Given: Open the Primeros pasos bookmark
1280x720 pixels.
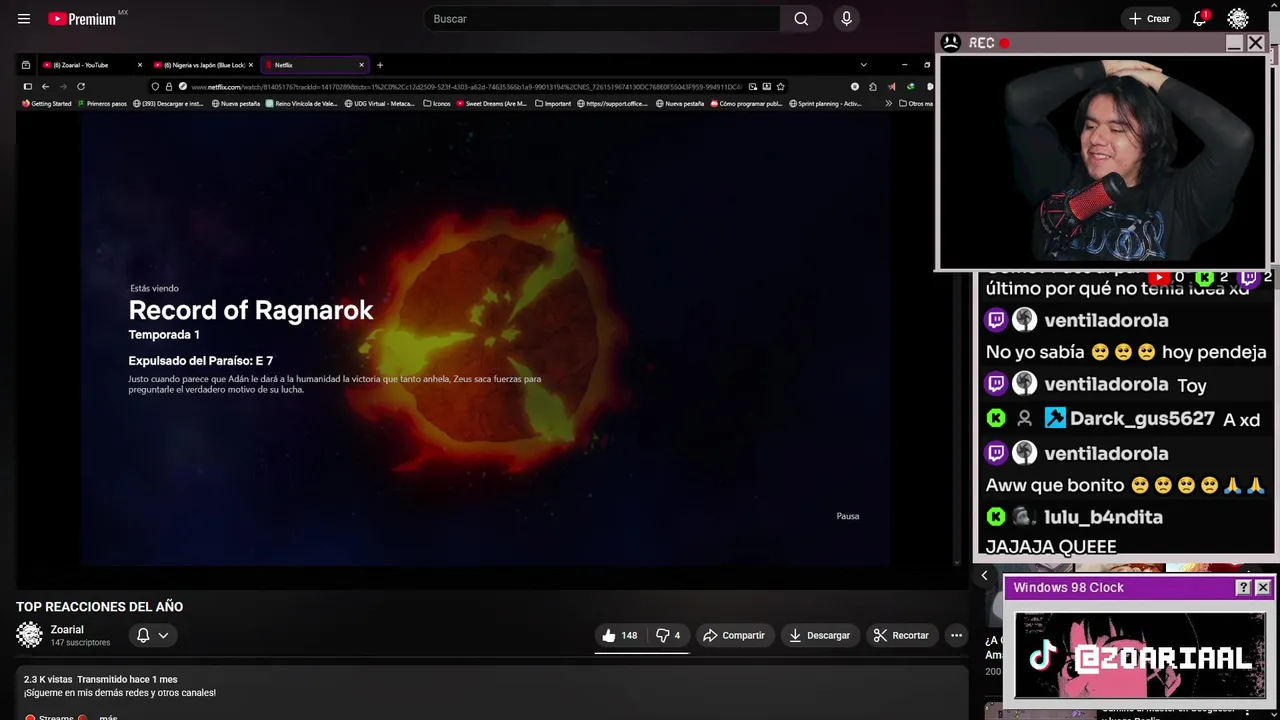Looking at the screenshot, I should tap(102, 103).
